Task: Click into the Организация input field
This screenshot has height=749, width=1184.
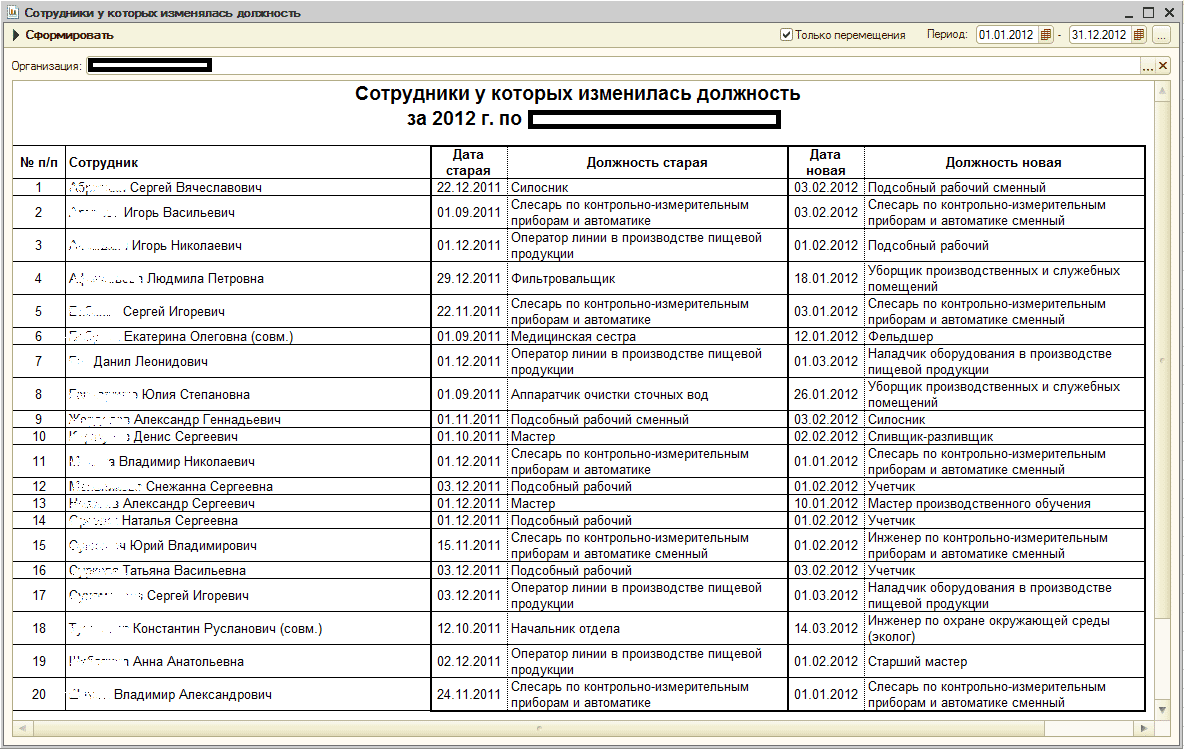Action: [600, 66]
